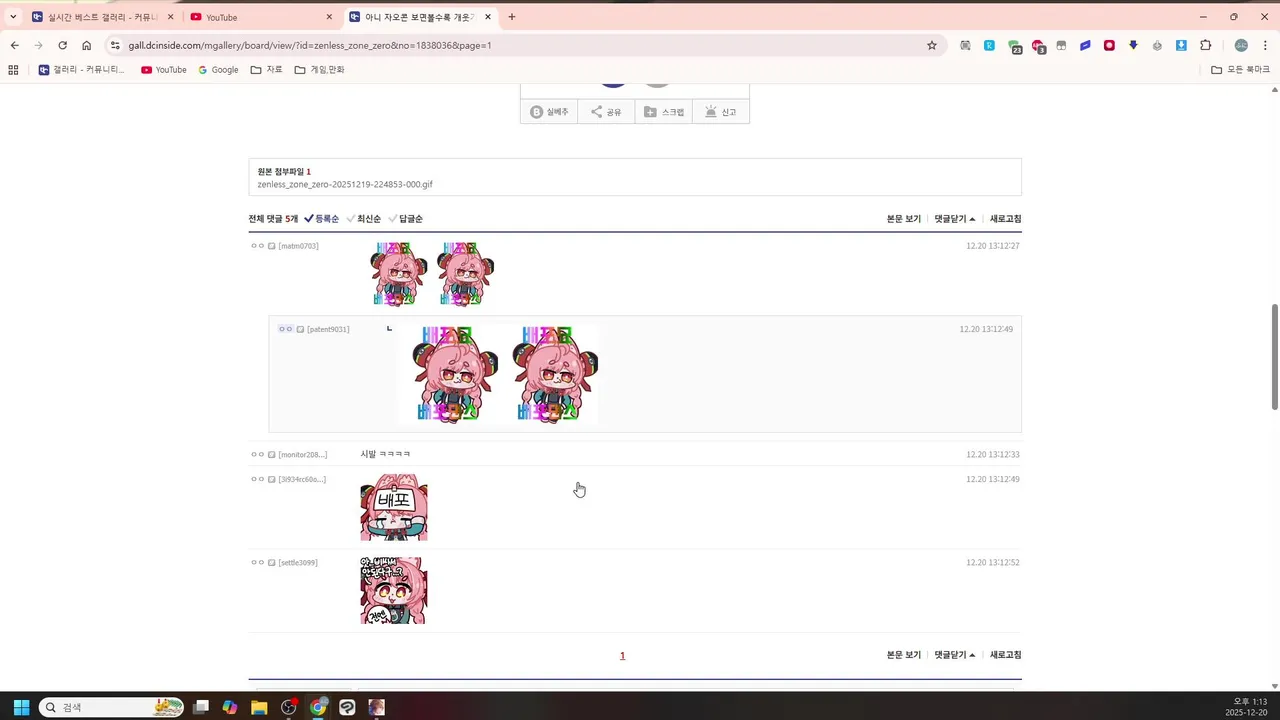Open the Extensions puzzle piece menu
This screenshot has height=720, width=1280.
1205,45
